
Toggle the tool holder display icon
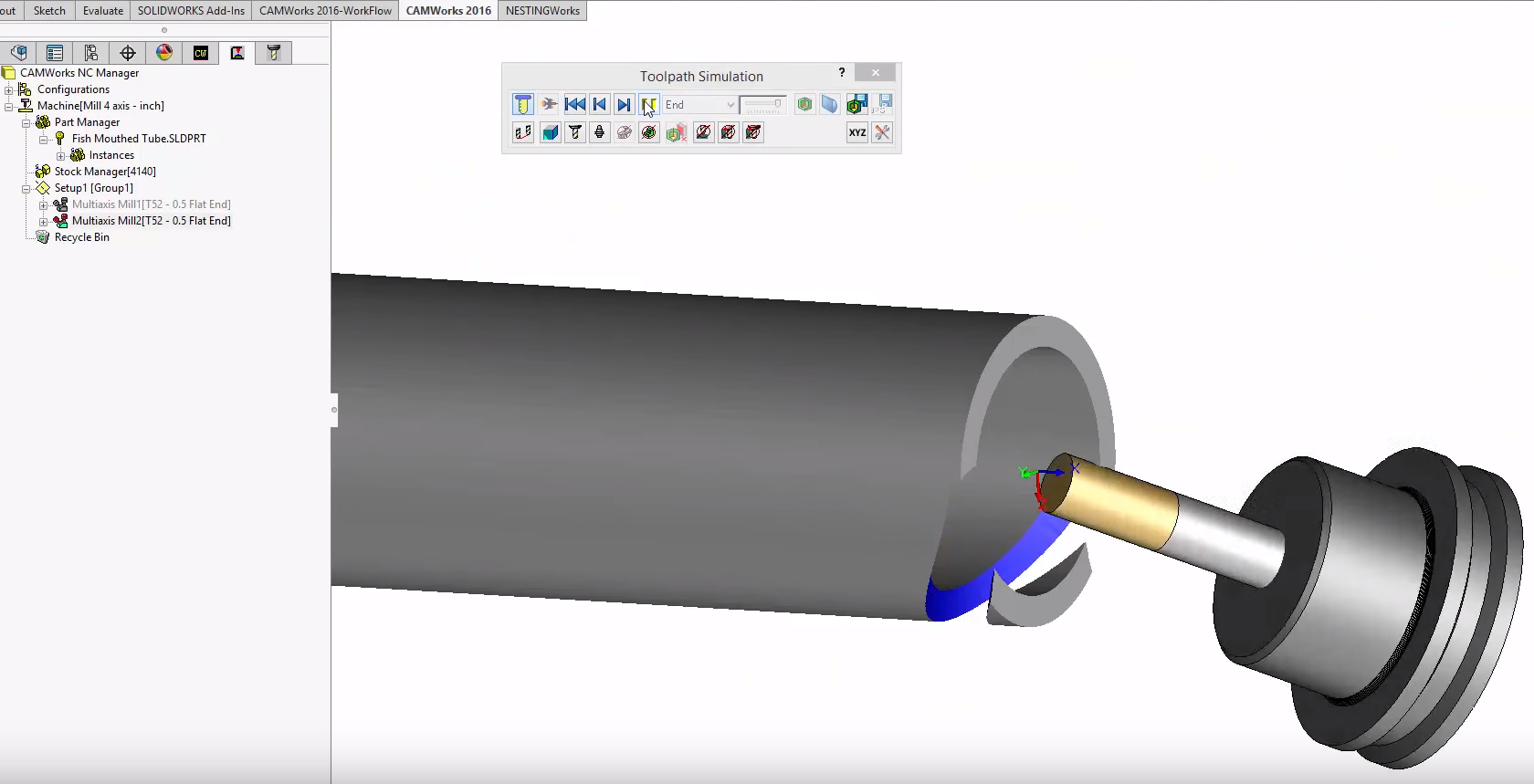pyautogui.click(x=599, y=133)
